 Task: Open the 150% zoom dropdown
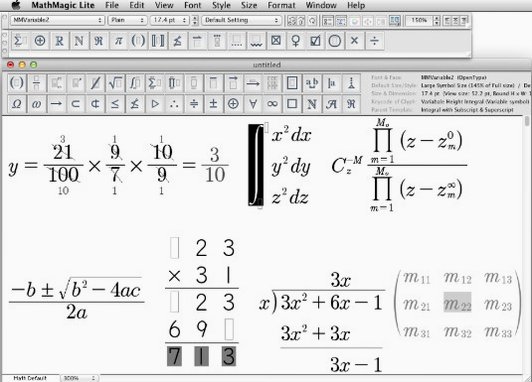[419, 20]
